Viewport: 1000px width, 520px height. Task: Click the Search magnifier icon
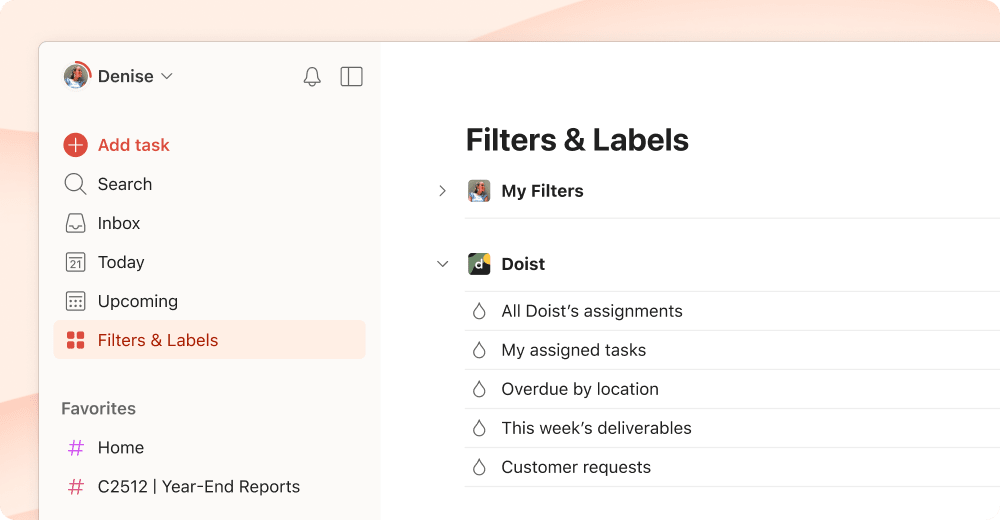(x=76, y=184)
